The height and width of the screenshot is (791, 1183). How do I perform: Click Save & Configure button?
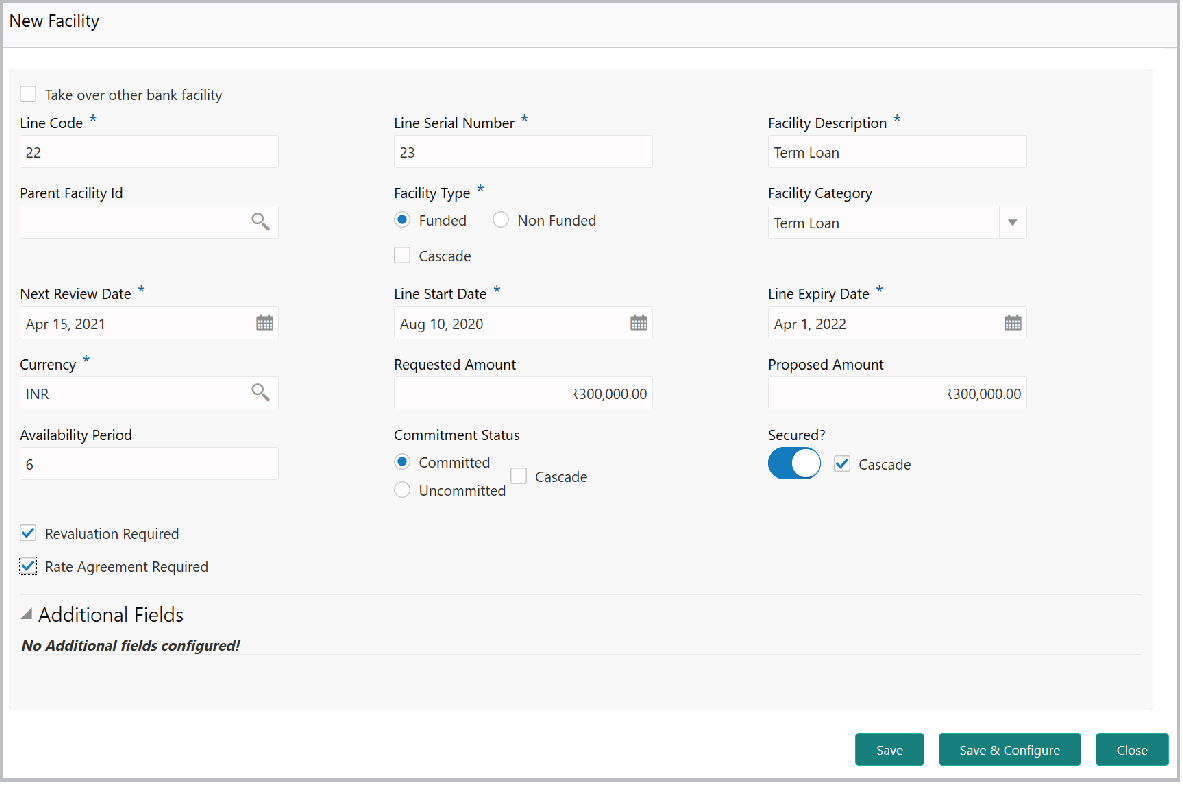pos(1009,749)
